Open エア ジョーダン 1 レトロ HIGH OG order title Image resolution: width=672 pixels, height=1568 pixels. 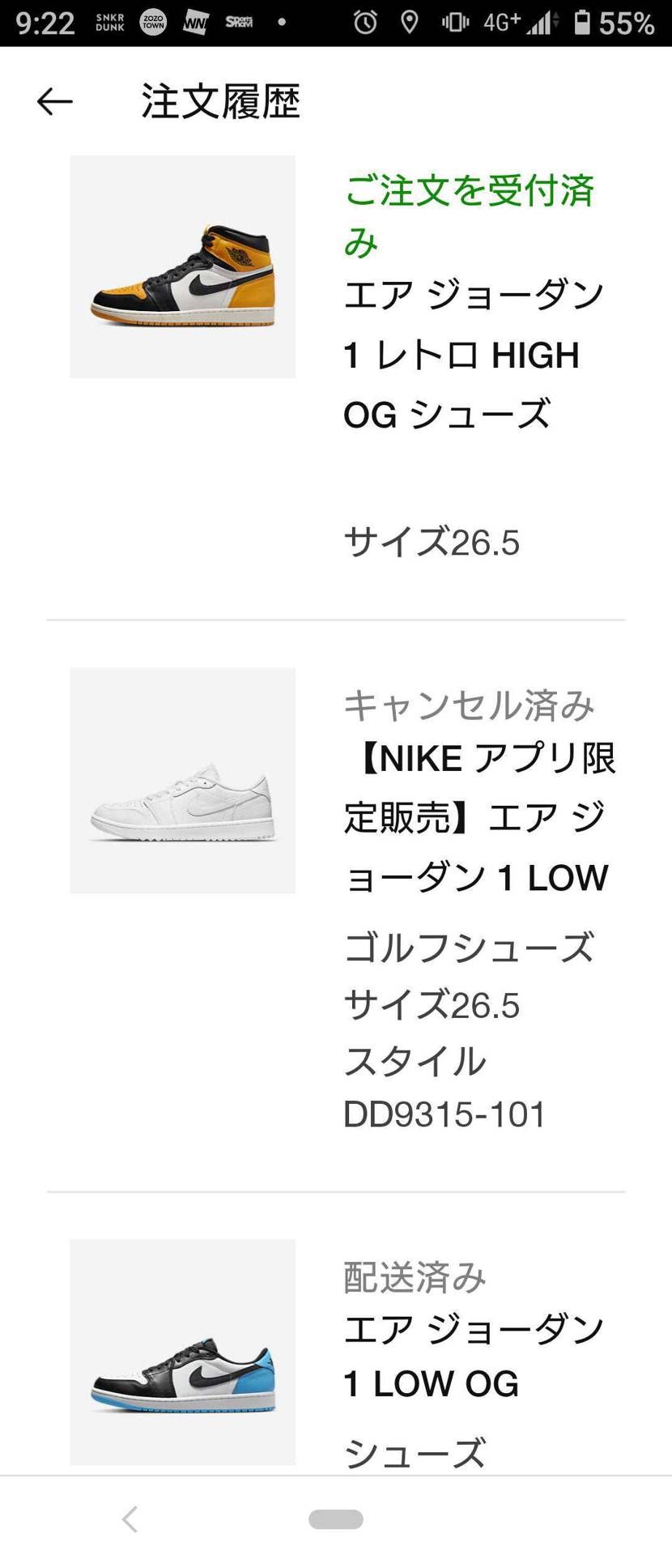[474, 354]
